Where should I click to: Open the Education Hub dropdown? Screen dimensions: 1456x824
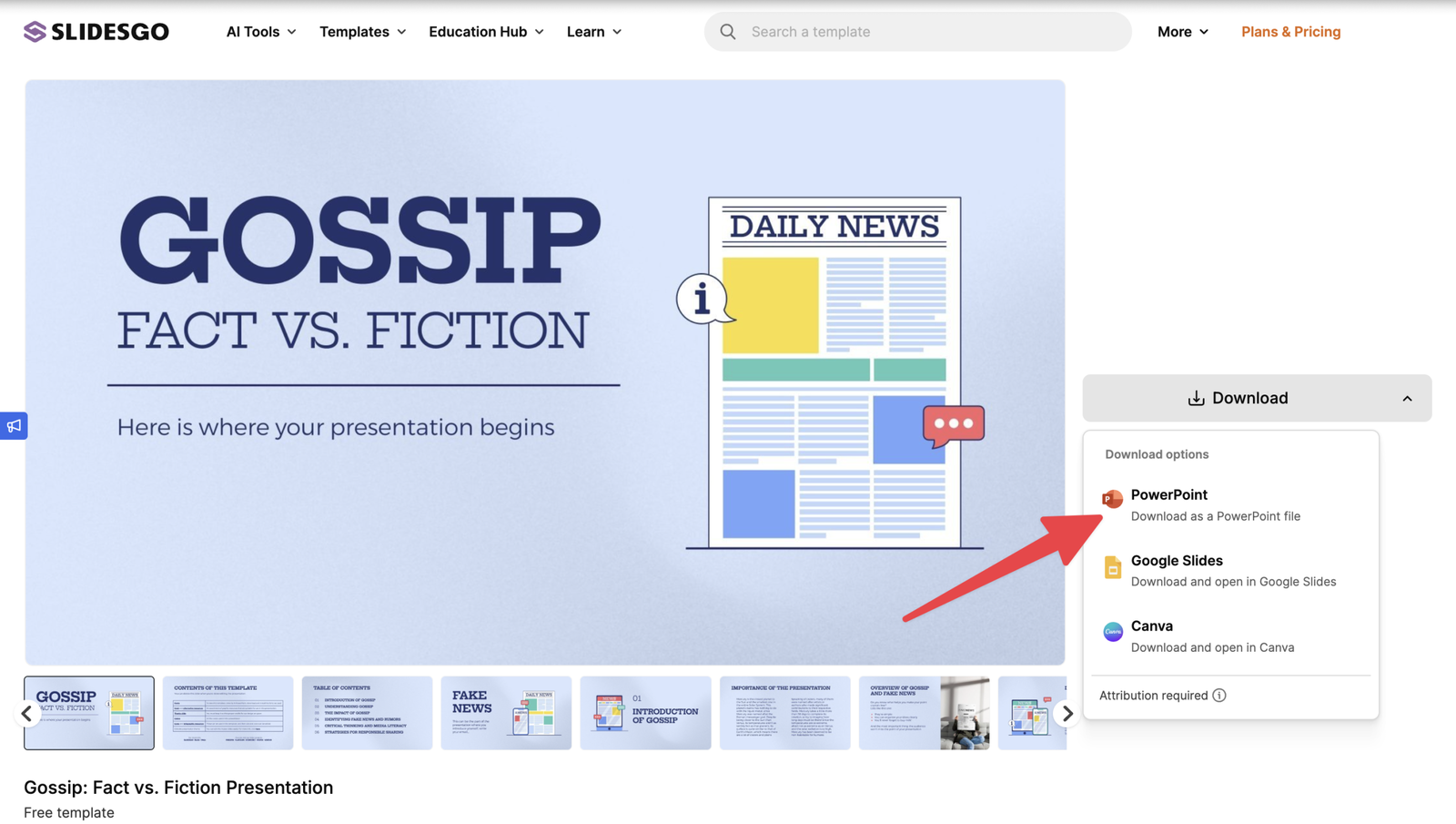(x=486, y=32)
